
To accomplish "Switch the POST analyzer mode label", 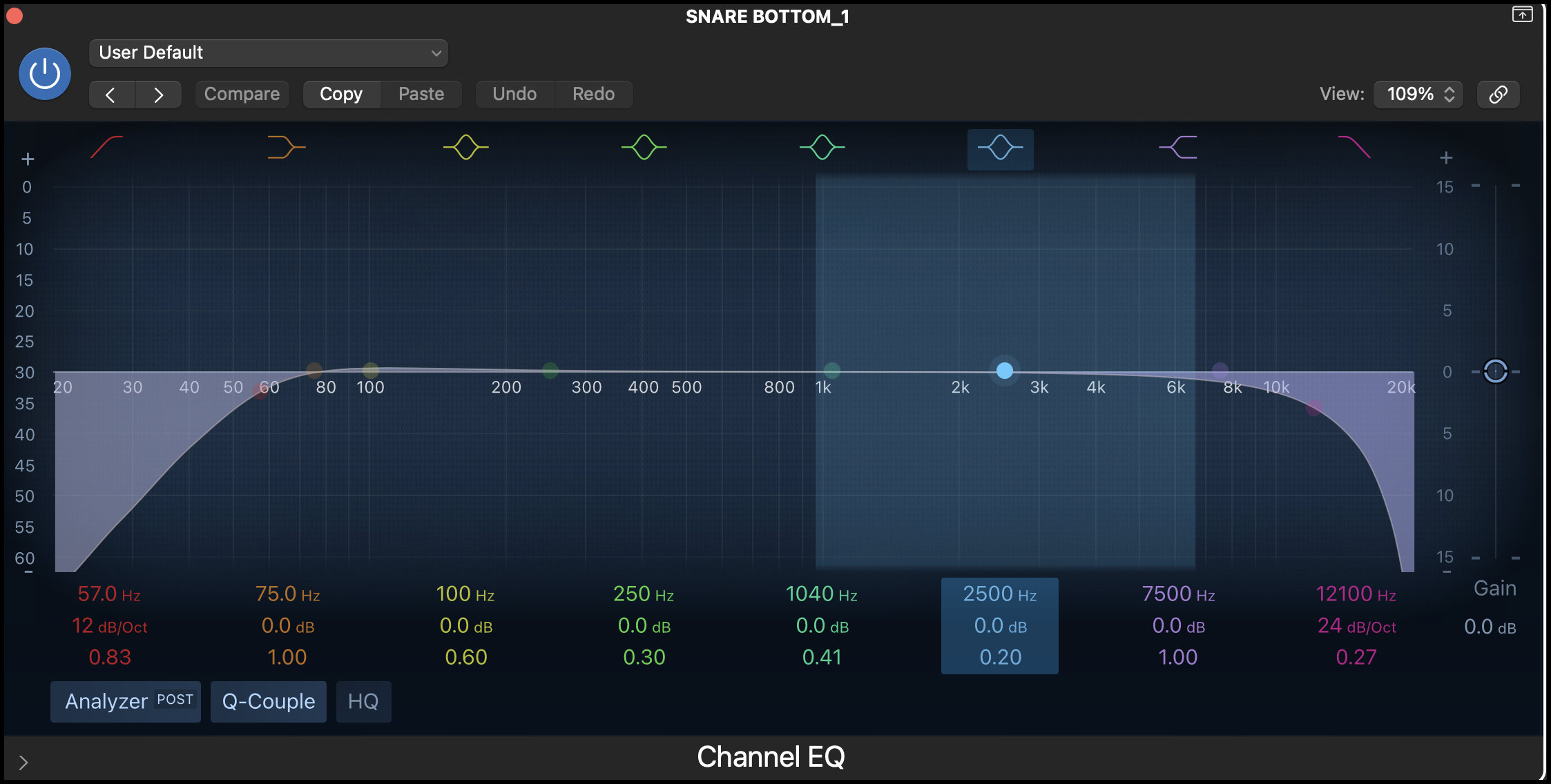I will (175, 699).
